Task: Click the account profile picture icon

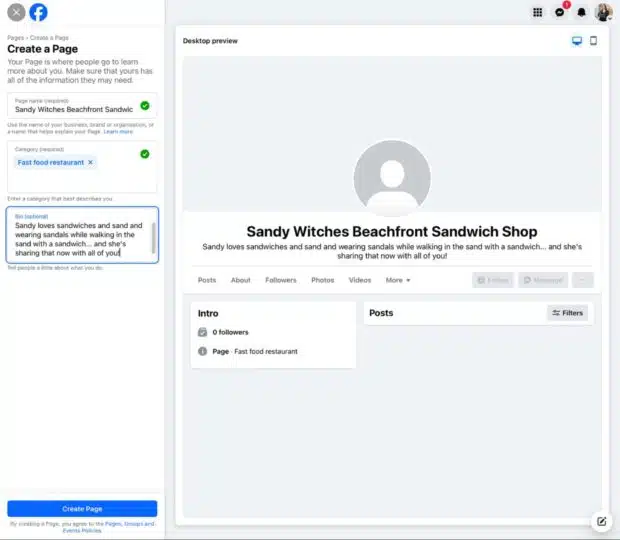Action: tap(603, 12)
